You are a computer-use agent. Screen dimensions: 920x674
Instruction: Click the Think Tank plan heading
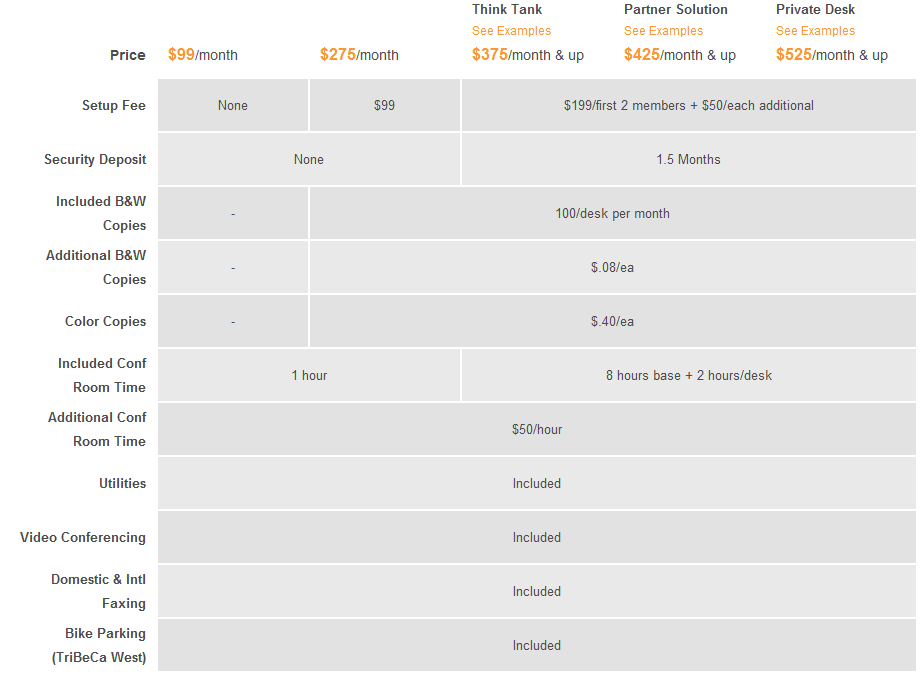coord(507,9)
